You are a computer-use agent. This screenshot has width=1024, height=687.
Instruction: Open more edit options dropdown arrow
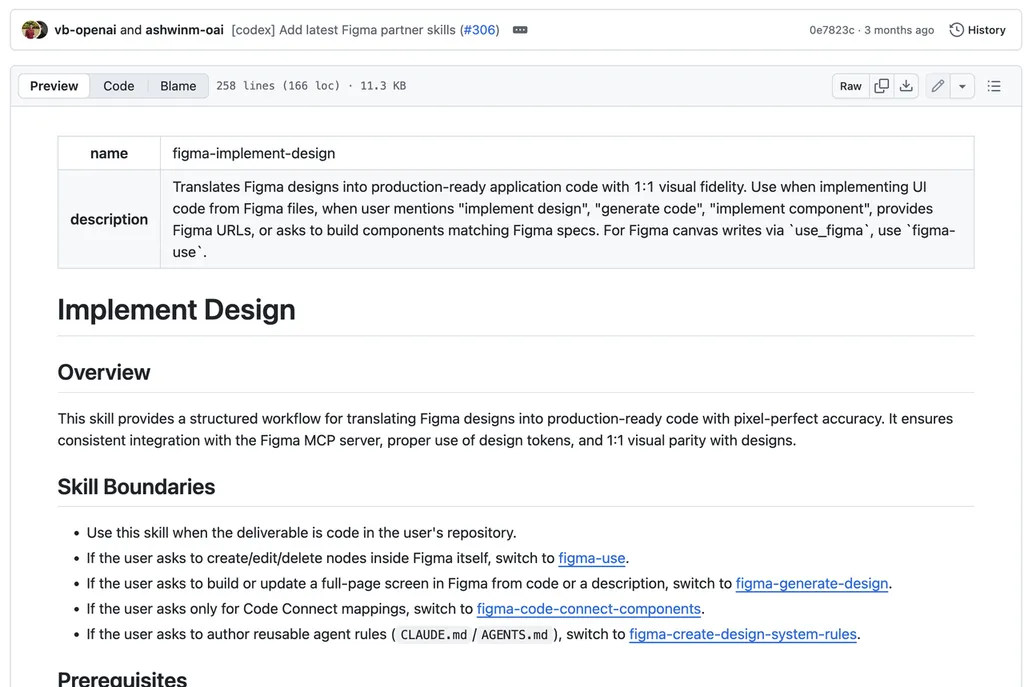tap(962, 86)
